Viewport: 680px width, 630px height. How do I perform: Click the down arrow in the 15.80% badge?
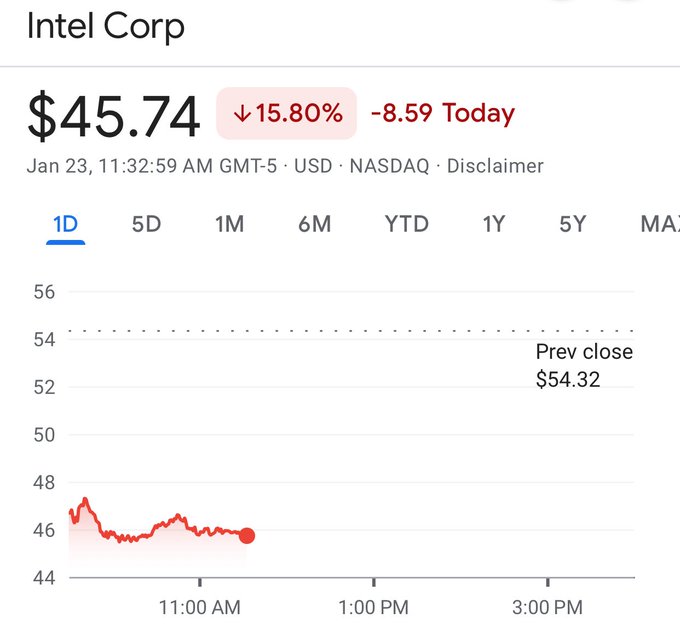(241, 114)
